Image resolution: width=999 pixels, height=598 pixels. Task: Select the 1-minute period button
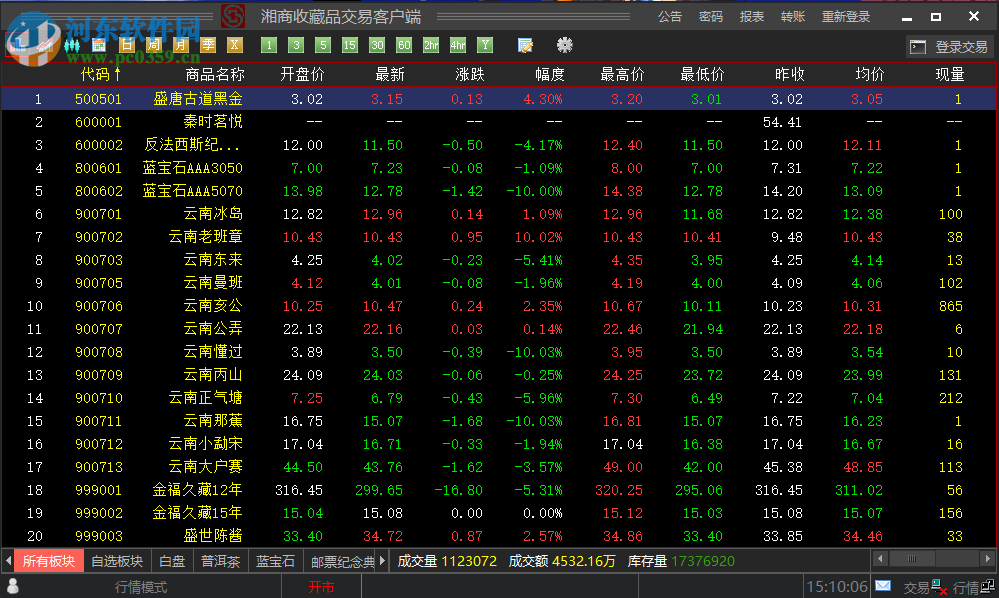(269, 45)
